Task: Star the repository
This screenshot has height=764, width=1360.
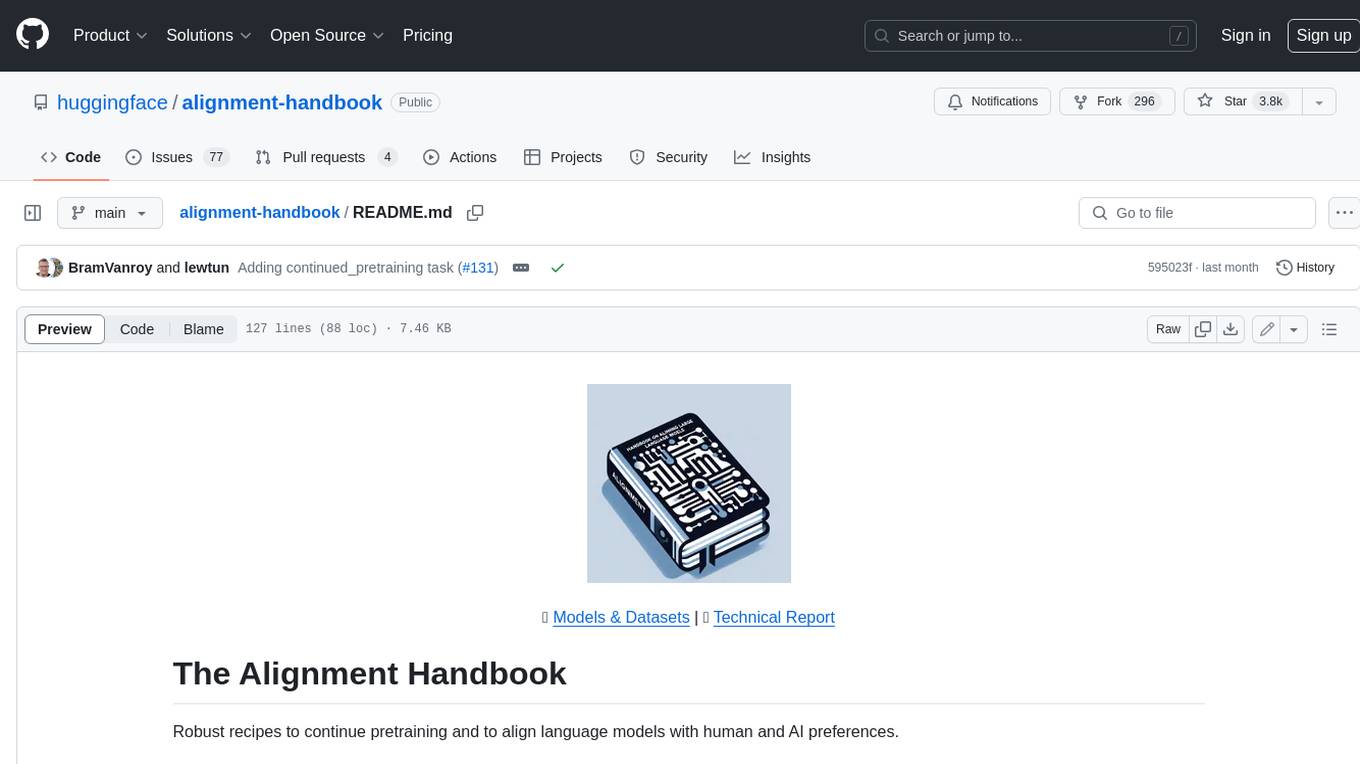Action: (1242, 102)
